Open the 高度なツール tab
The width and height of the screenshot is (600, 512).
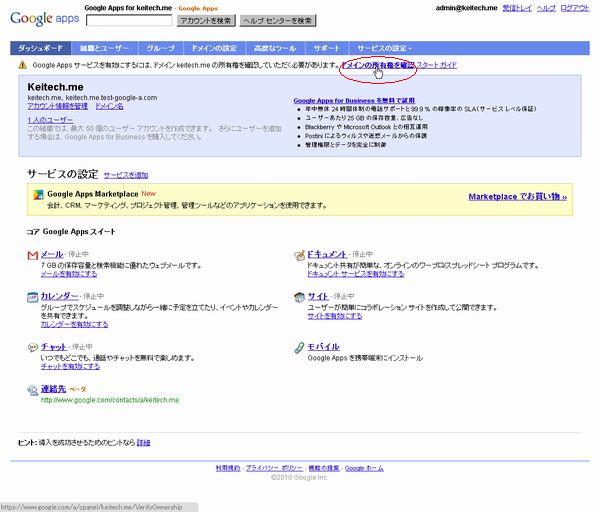pos(275,48)
